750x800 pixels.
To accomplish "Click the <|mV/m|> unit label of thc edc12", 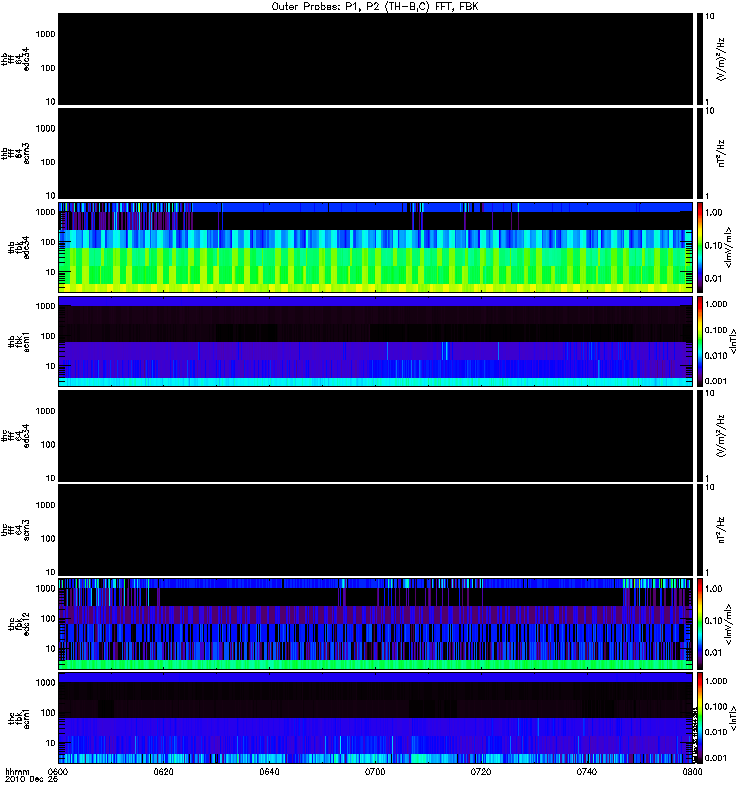I will coord(729,624).
